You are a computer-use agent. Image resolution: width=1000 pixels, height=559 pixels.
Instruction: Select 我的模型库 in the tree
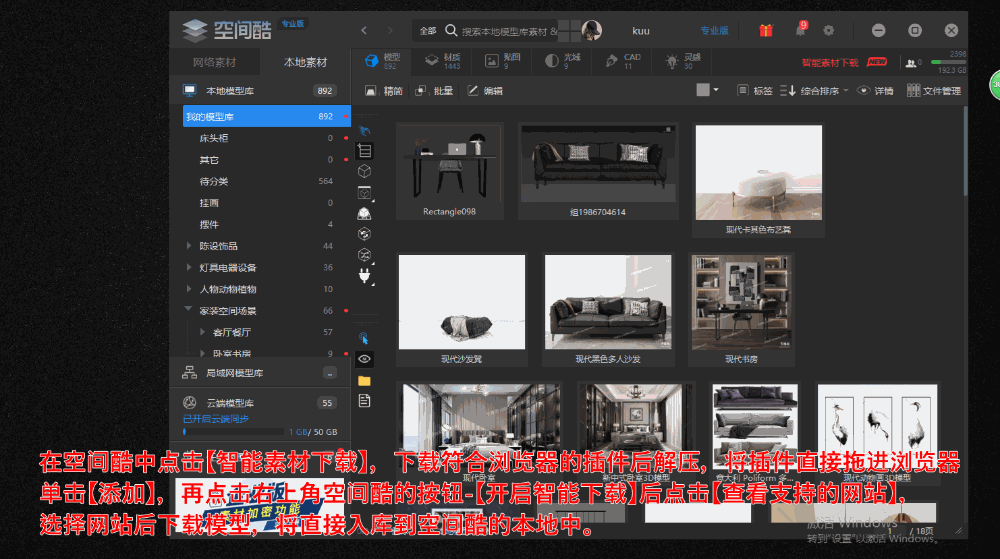(x=266, y=116)
